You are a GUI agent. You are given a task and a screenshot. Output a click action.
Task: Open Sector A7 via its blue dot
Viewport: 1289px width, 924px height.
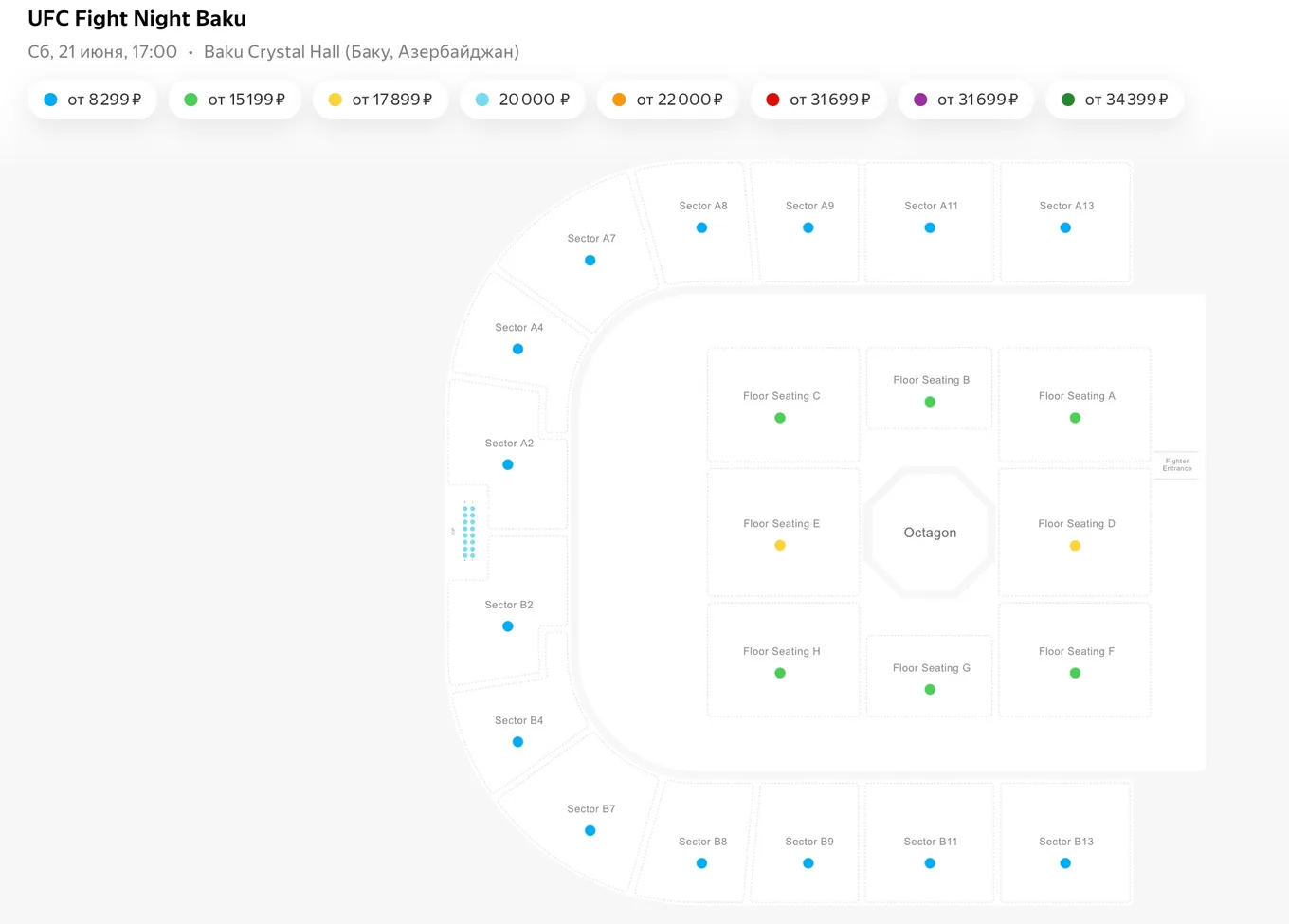tap(590, 261)
